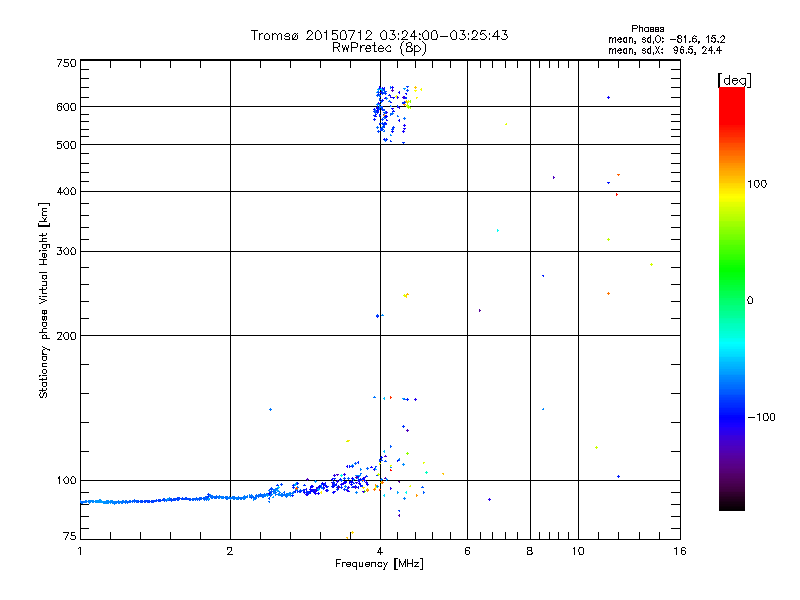Click the y-axis tick label '100' km

tap(66, 480)
